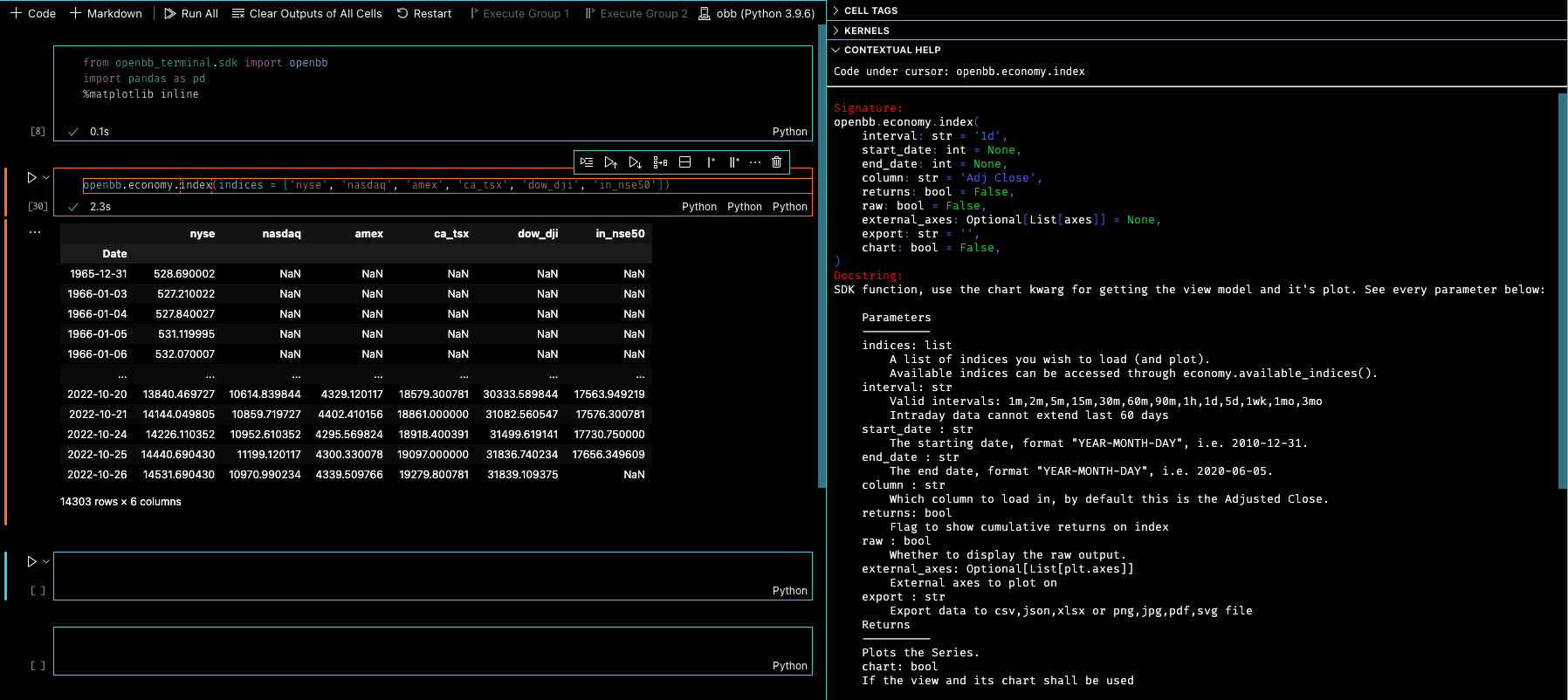
Task: Restart the notebook kernel
Action: pyautogui.click(x=424, y=13)
